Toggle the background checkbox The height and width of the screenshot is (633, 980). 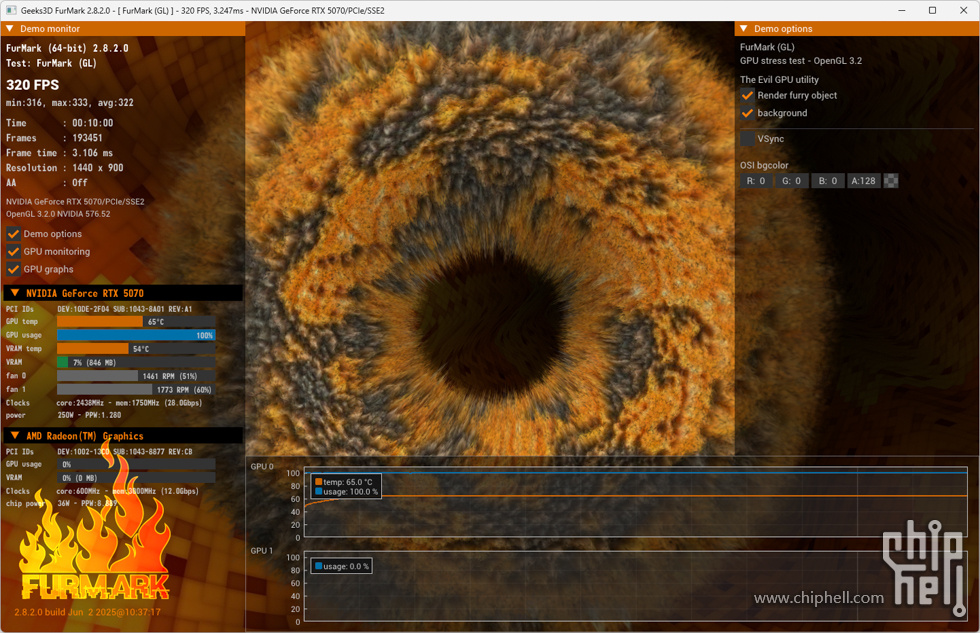[747, 113]
